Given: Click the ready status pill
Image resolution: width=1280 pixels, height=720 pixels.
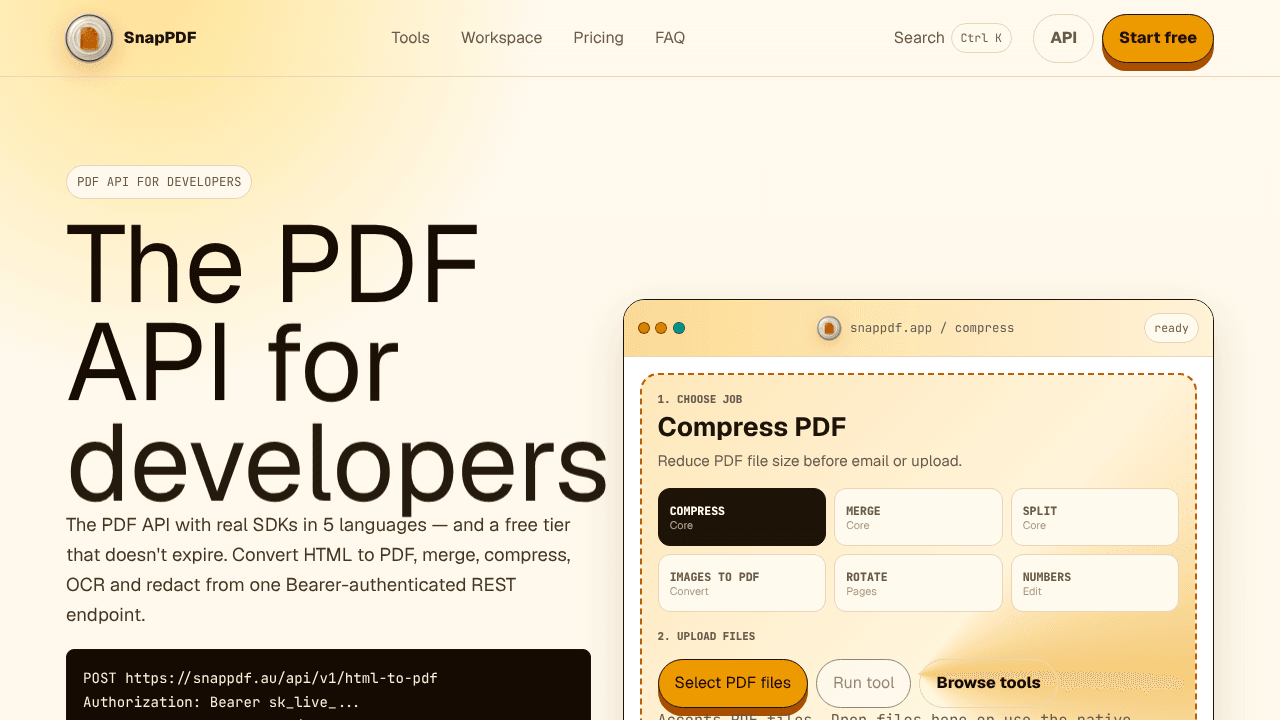Looking at the screenshot, I should pos(1171,328).
